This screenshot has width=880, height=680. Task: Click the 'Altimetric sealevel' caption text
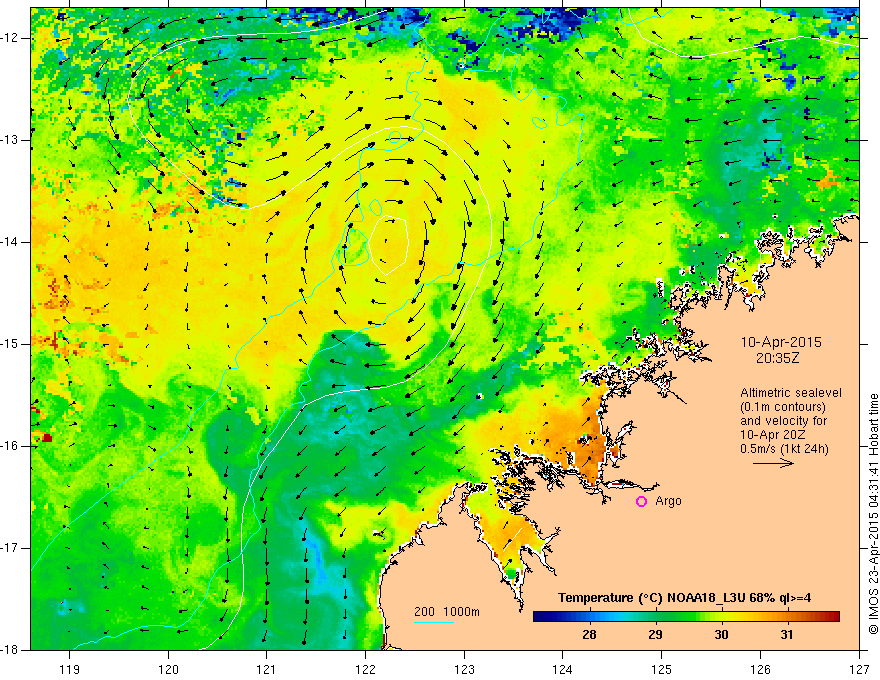[x=791, y=393]
